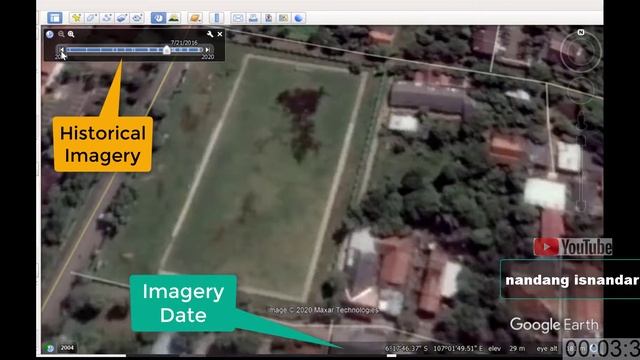Click the clock icon in time slider panel

[x=50, y=34]
